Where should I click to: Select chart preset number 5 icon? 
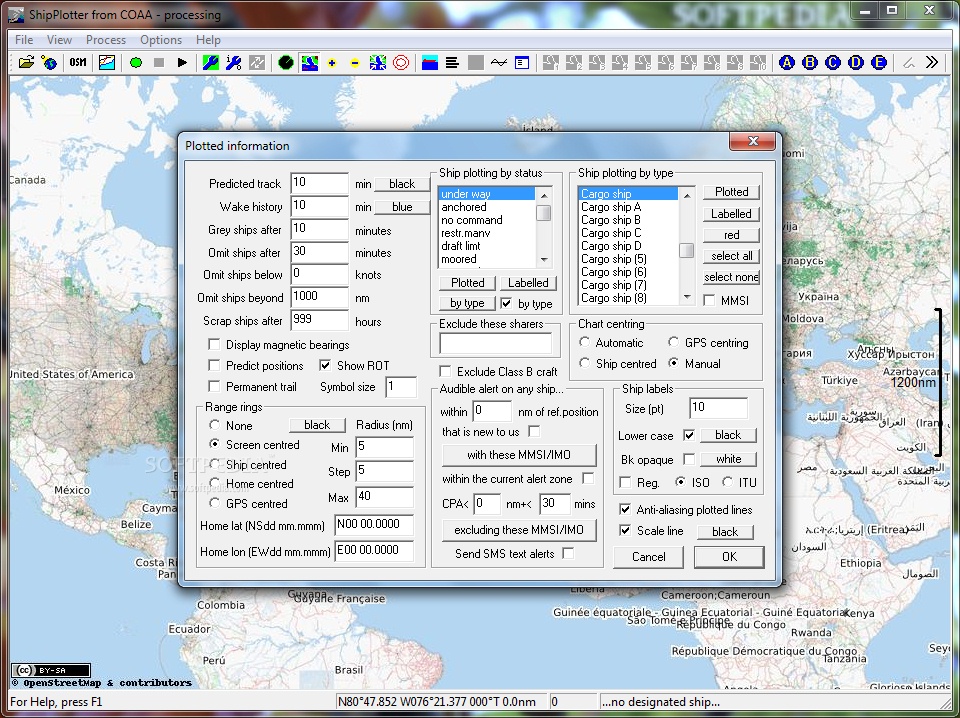[x=643, y=62]
